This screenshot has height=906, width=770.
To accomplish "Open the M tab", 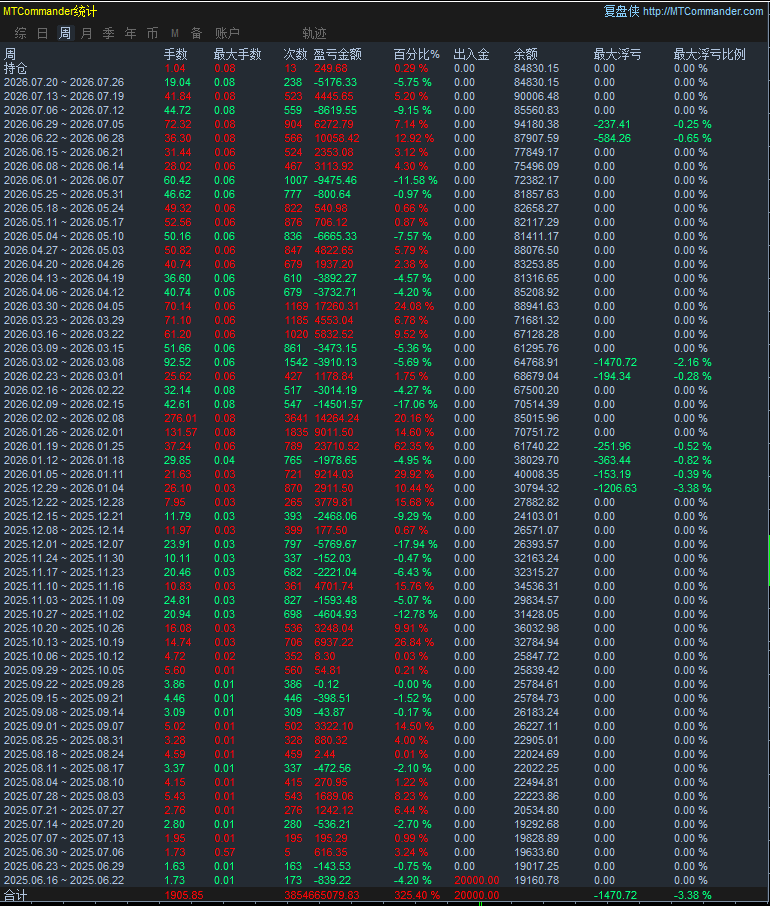I will (x=174, y=34).
